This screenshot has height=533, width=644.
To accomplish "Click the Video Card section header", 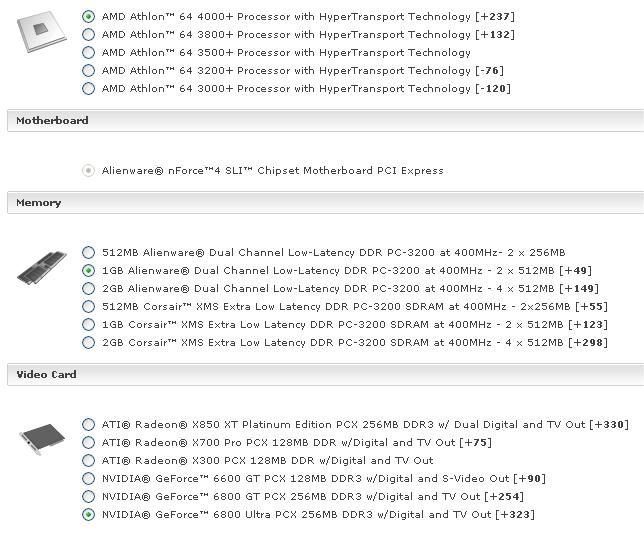I will point(46,375).
